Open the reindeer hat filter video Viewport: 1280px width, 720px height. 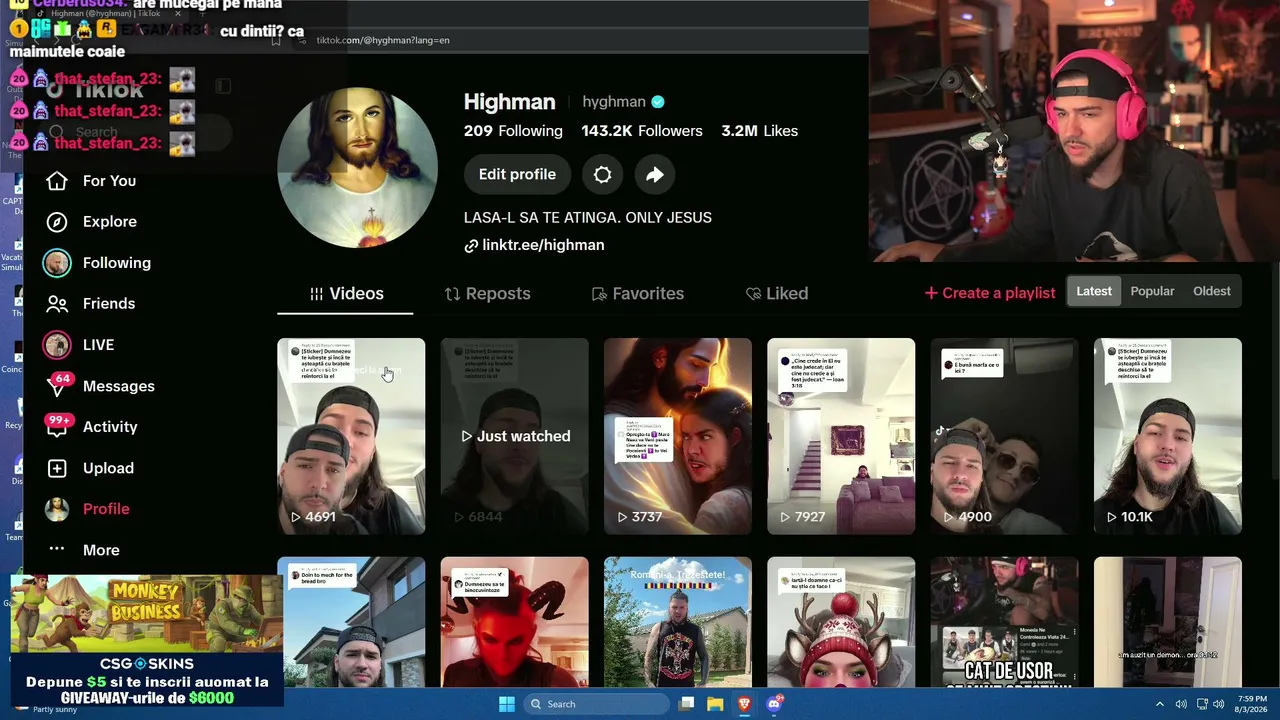click(841, 622)
